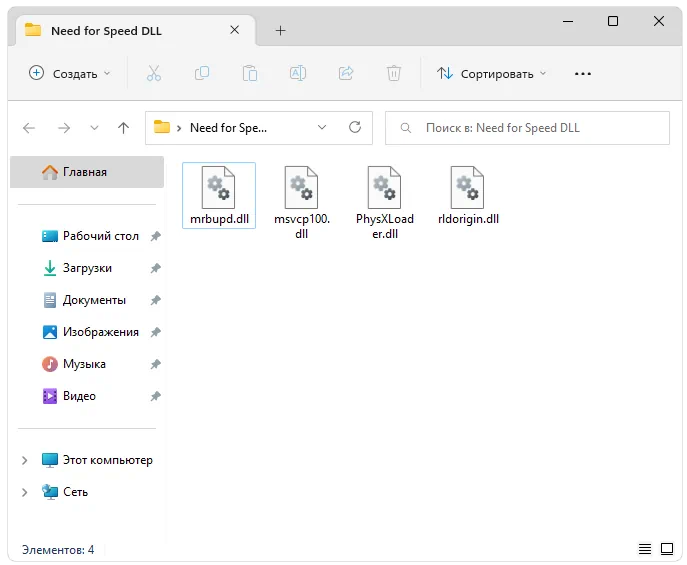Select the mrbupd.dll file
This screenshot has width=687, height=565.
coord(219,195)
